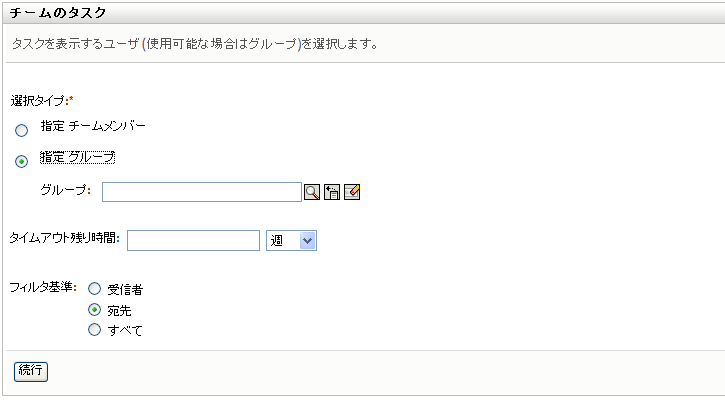Screen dimensions: 725x403
Task: Choose the すべて filter radio button
Action: tap(95, 330)
